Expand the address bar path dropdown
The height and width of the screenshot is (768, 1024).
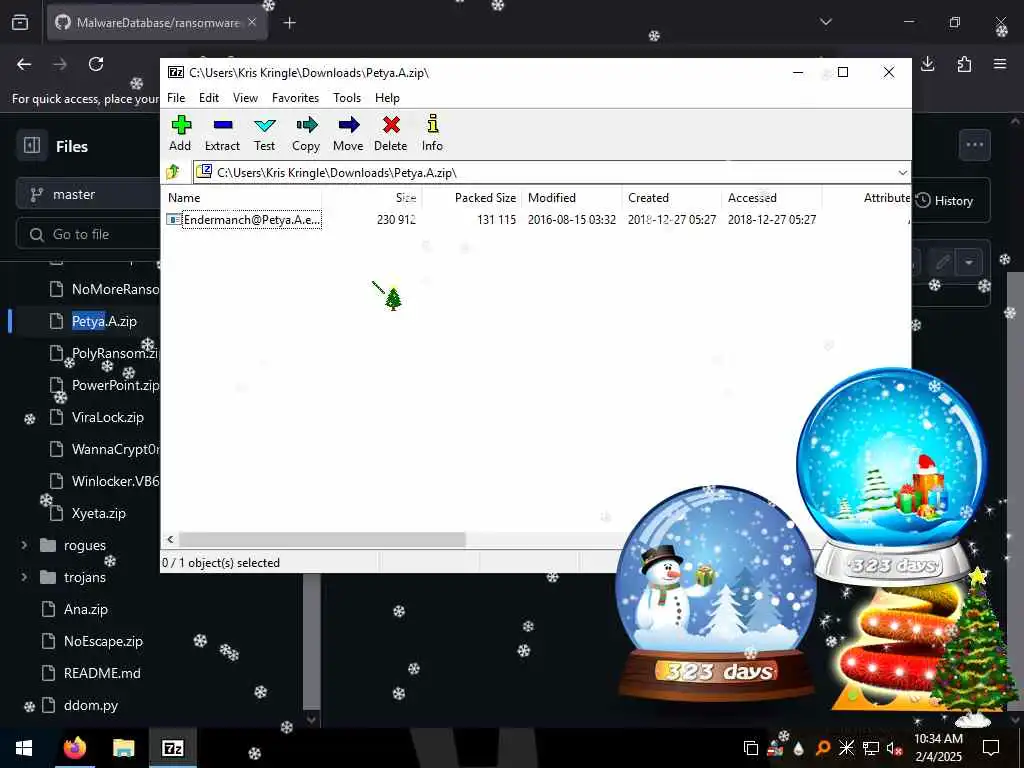click(x=902, y=173)
